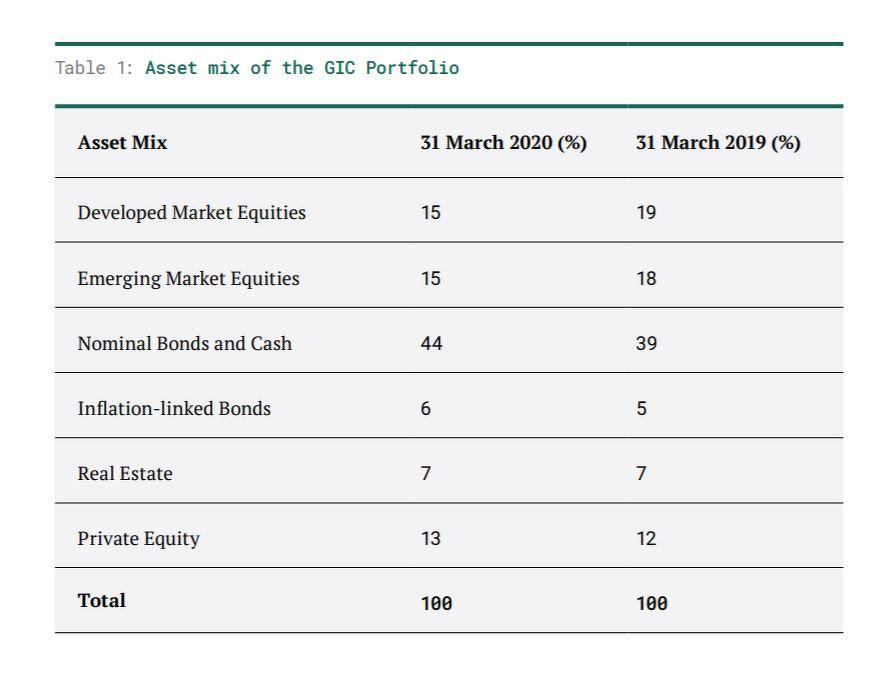The image size is (890, 695).
Task: Select the Inflation-linked Bonds row label
Action: pos(174,409)
